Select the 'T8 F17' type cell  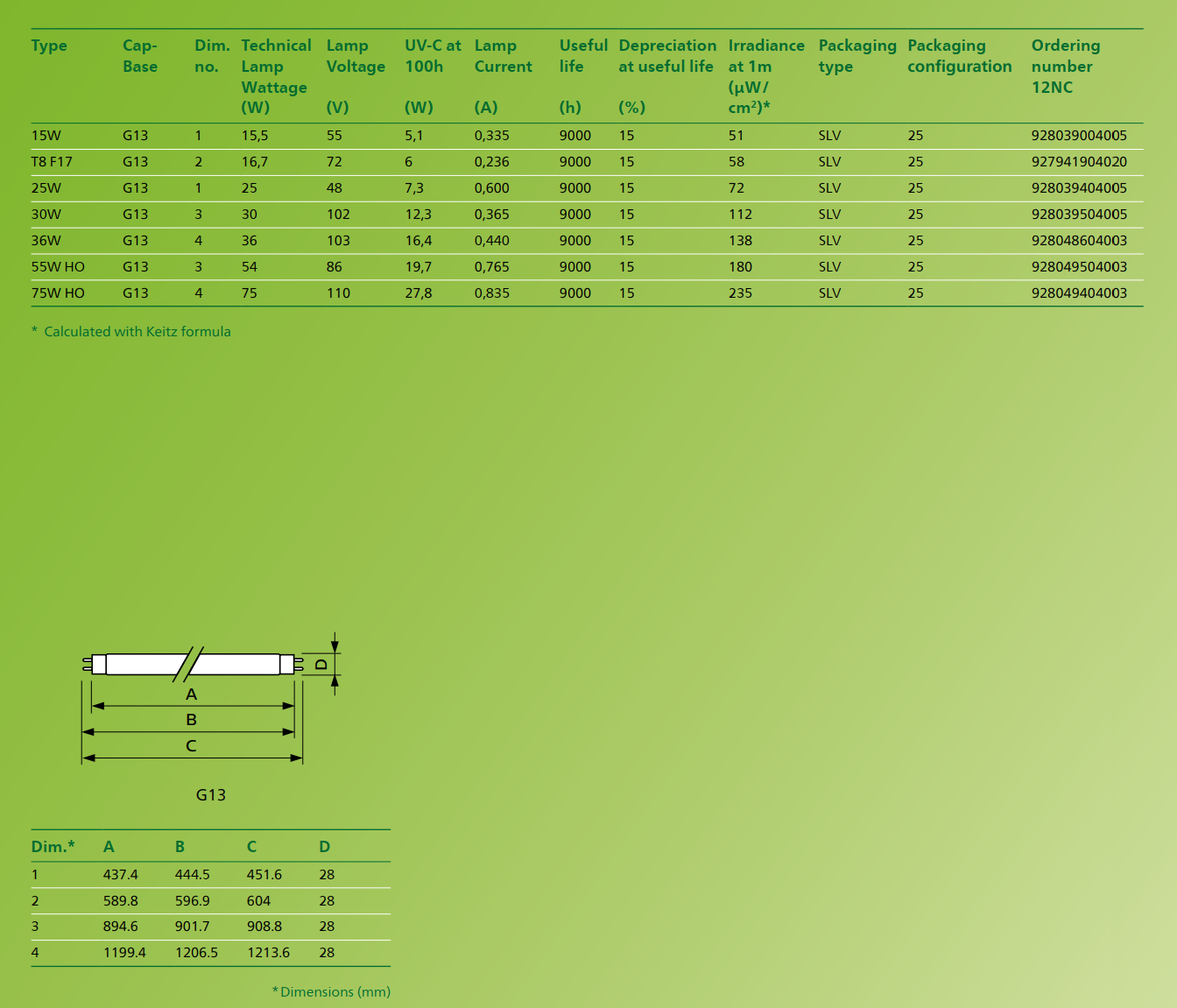tap(52, 162)
